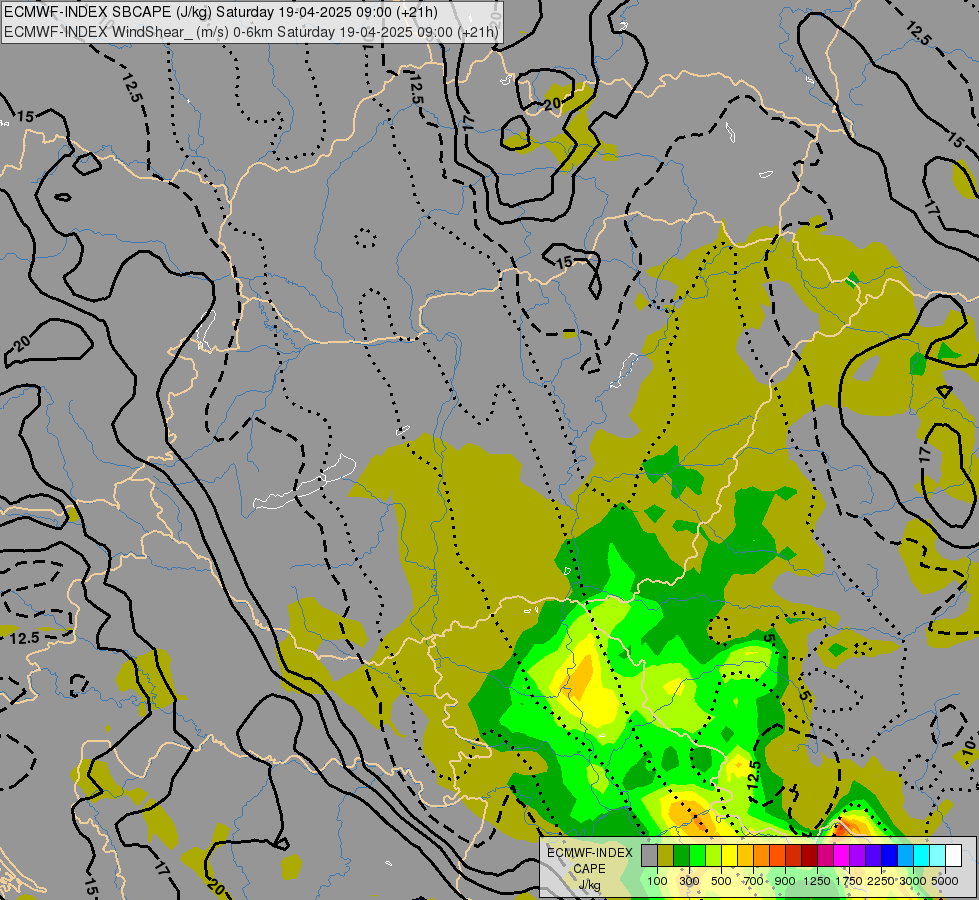979x900 pixels.
Task: Click the 300 value in the legend
Action: click(689, 881)
